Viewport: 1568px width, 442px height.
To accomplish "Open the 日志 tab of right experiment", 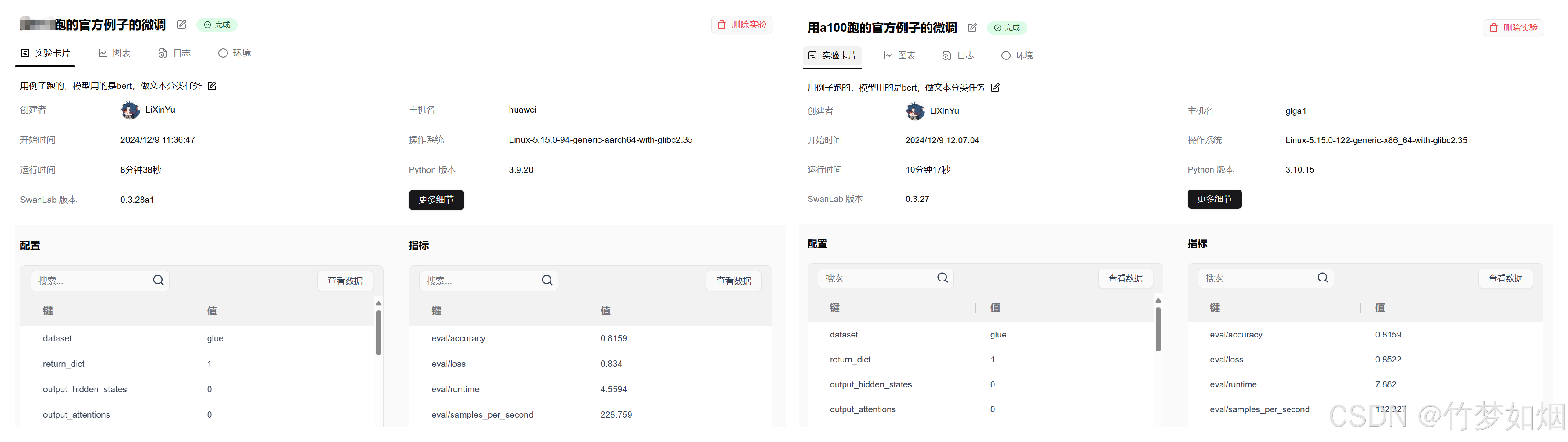I will (x=959, y=55).
